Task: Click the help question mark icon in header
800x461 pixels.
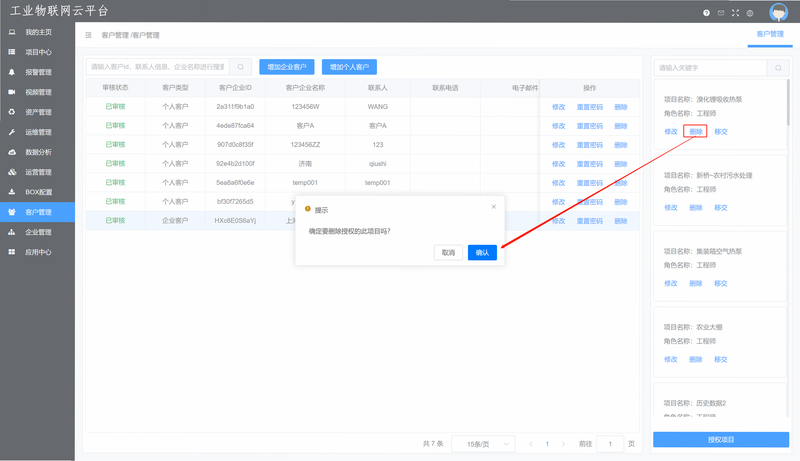Action: point(706,13)
